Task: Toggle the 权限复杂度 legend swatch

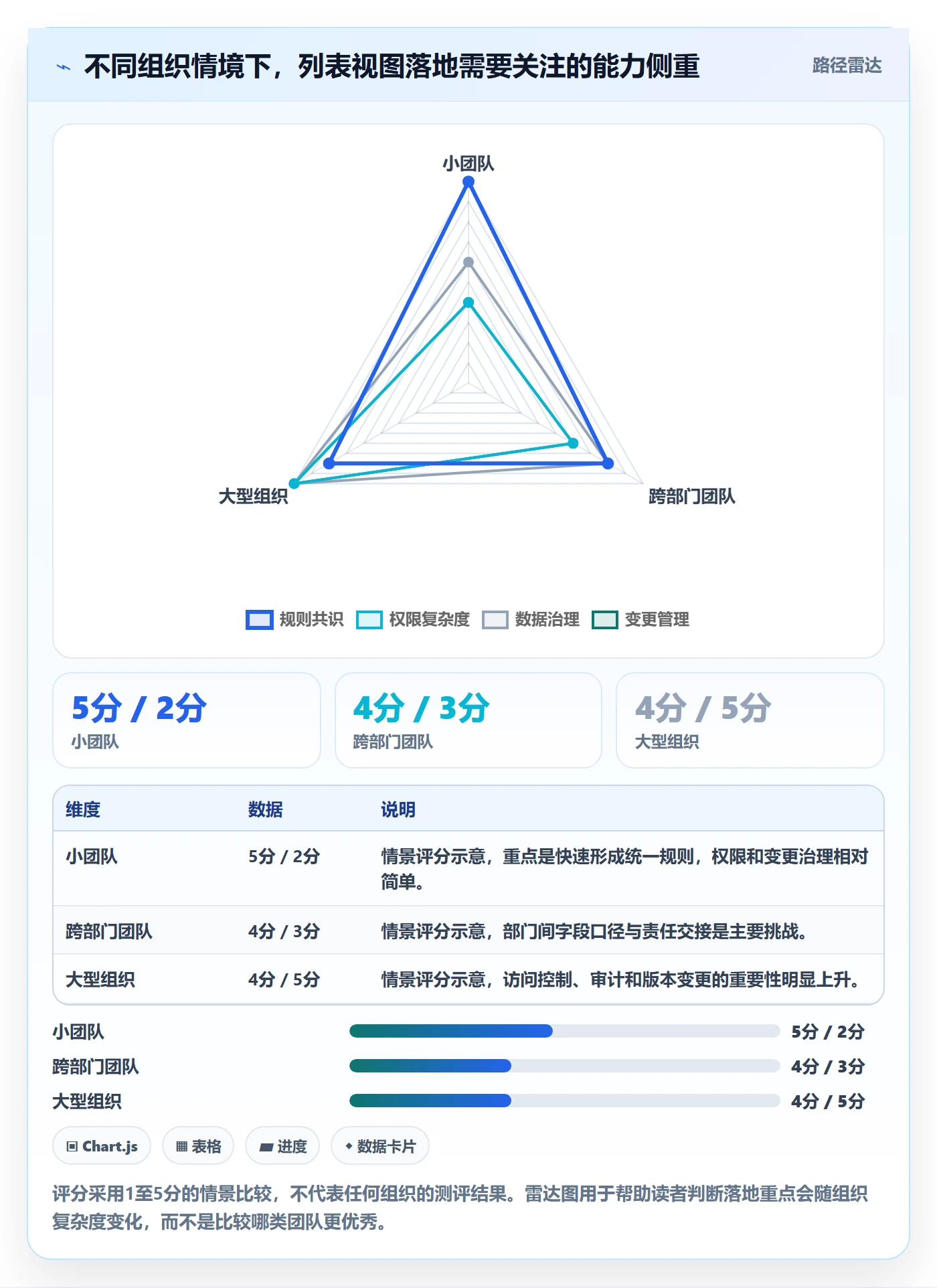Action: pos(369,620)
